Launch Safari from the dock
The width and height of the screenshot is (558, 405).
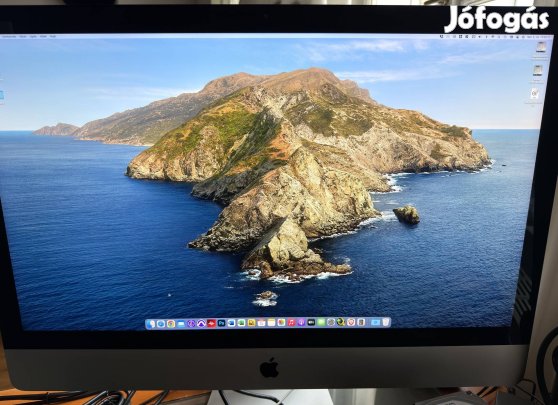click(161, 323)
